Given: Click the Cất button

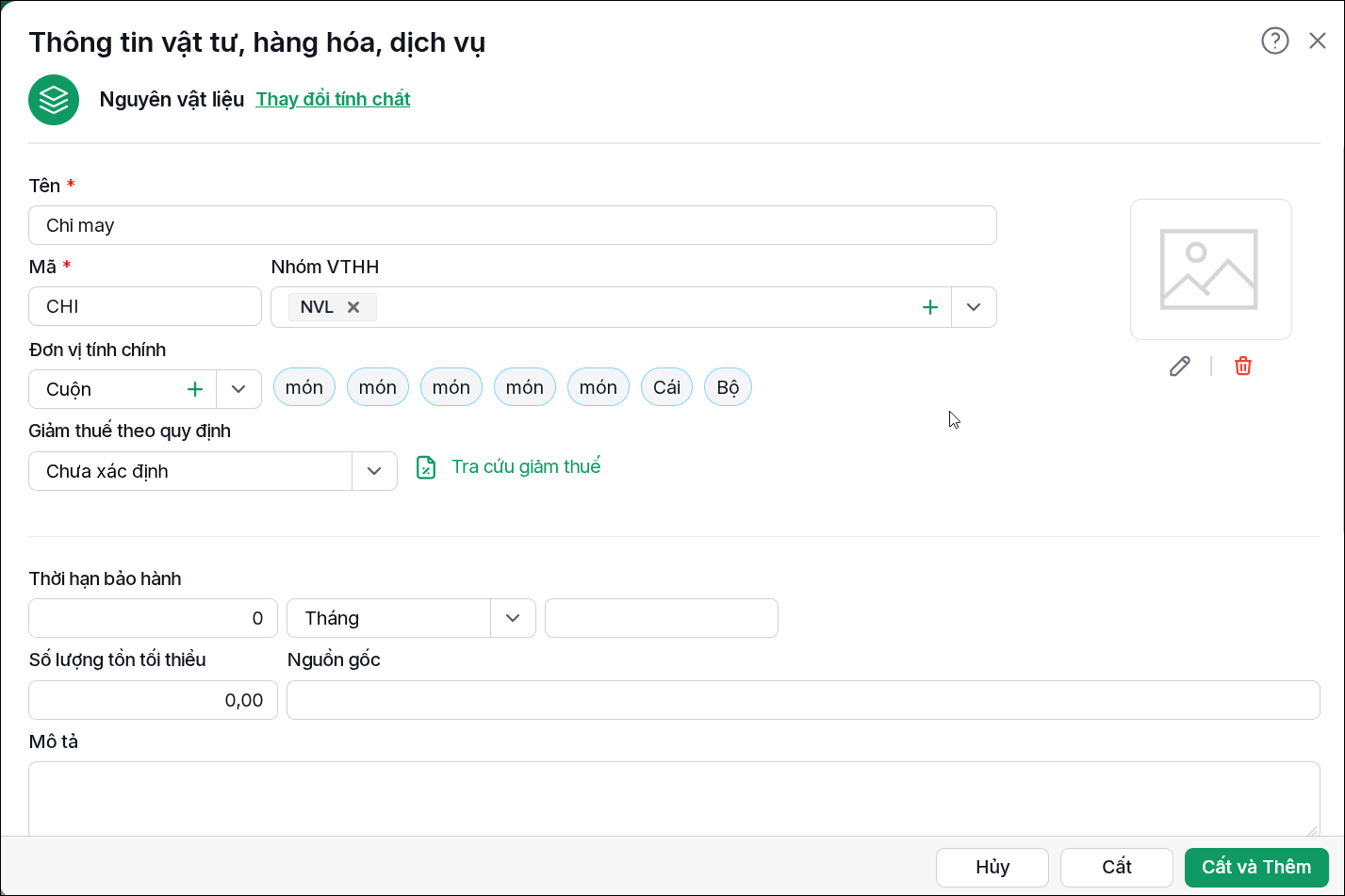Looking at the screenshot, I should [1117, 868].
